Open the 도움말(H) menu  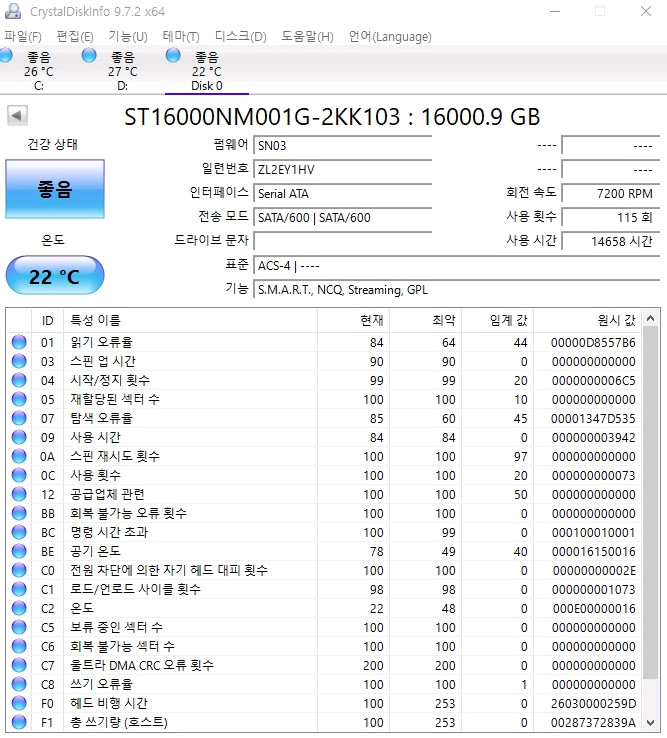[x=307, y=36]
